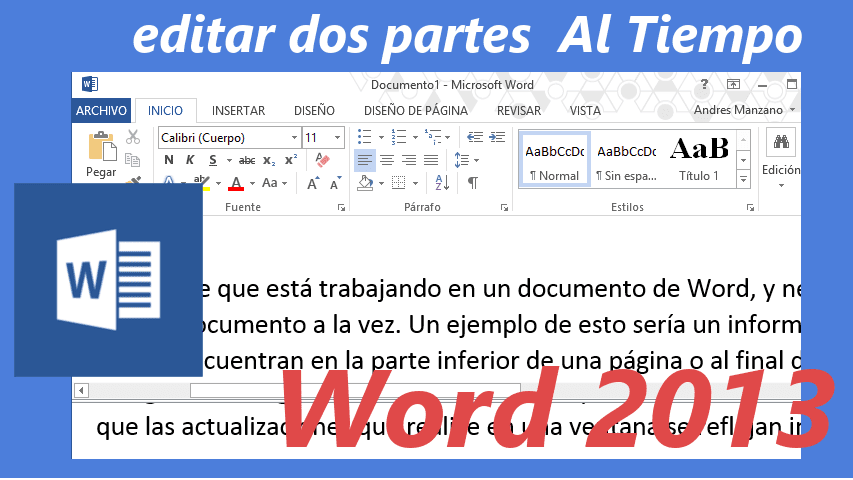The height and width of the screenshot is (480, 853).
Task: Open the font size 11 dropdown
Action: [x=337, y=138]
